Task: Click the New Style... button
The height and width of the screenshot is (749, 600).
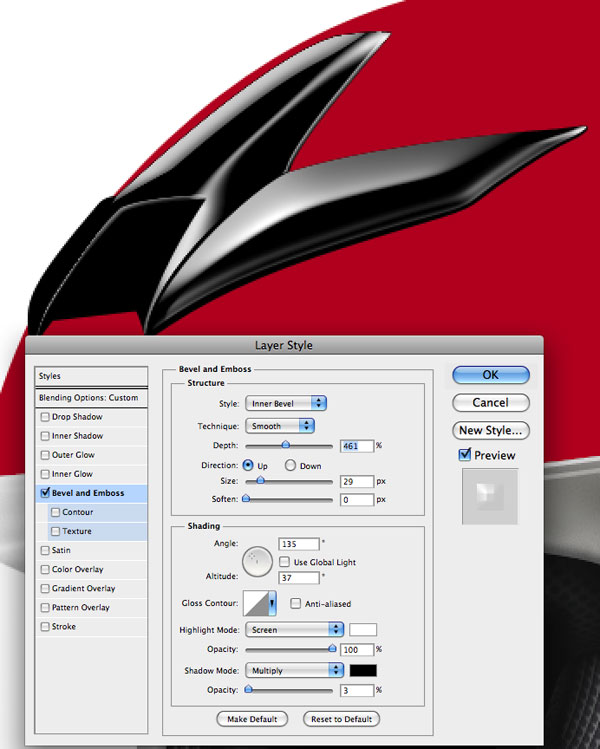Action: (x=491, y=430)
